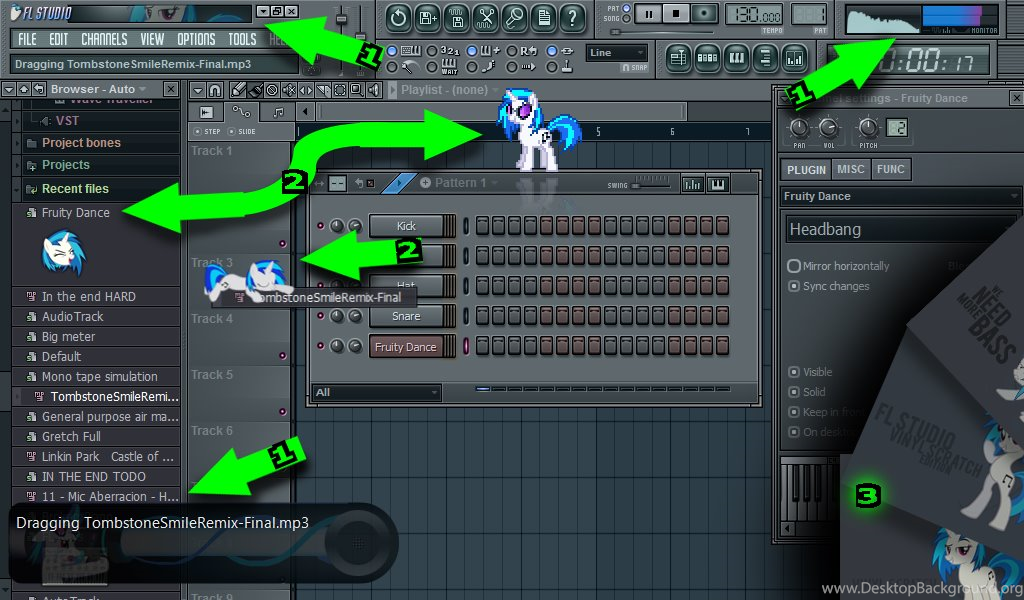Click the Kick channel button
Viewport: 1024px width, 600px height.
tap(406, 226)
